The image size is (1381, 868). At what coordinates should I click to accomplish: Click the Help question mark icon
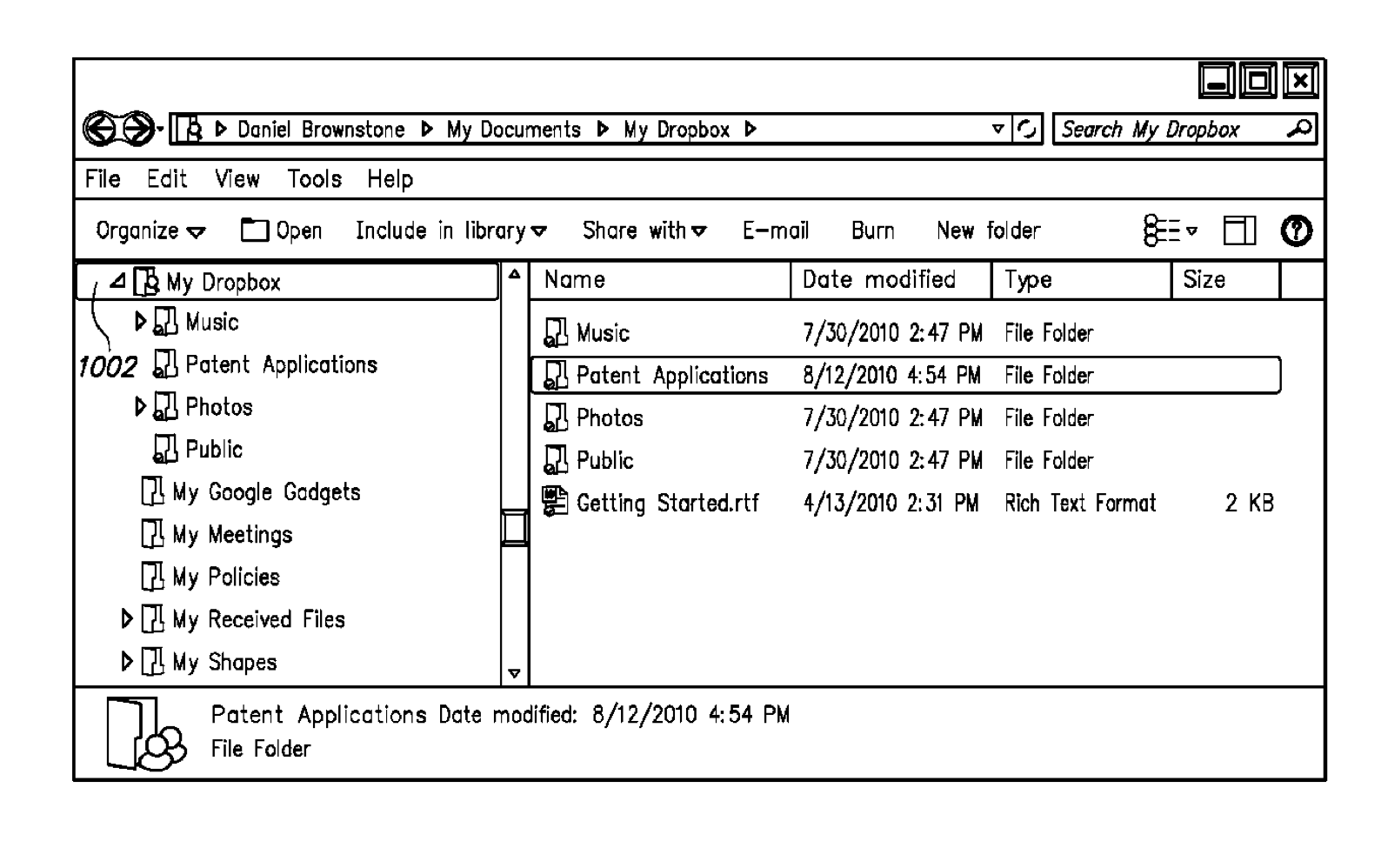(x=1296, y=230)
